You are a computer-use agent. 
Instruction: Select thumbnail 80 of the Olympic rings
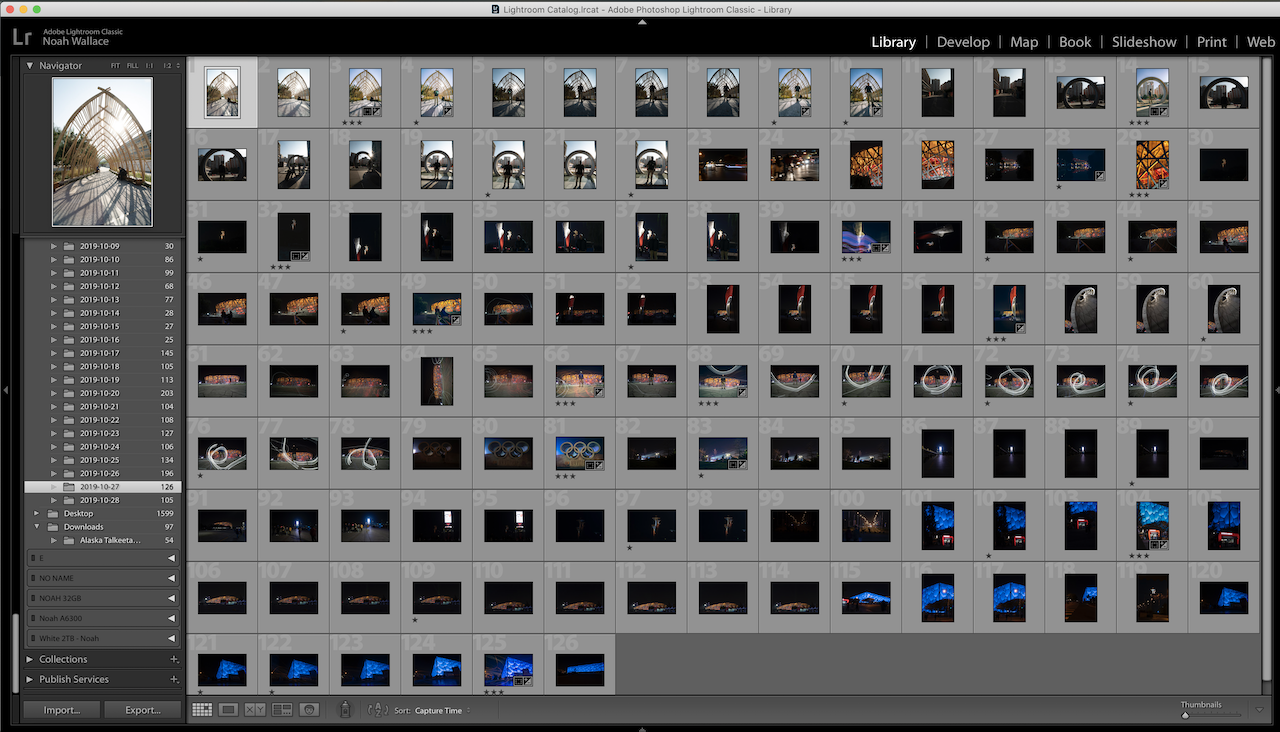(x=508, y=453)
